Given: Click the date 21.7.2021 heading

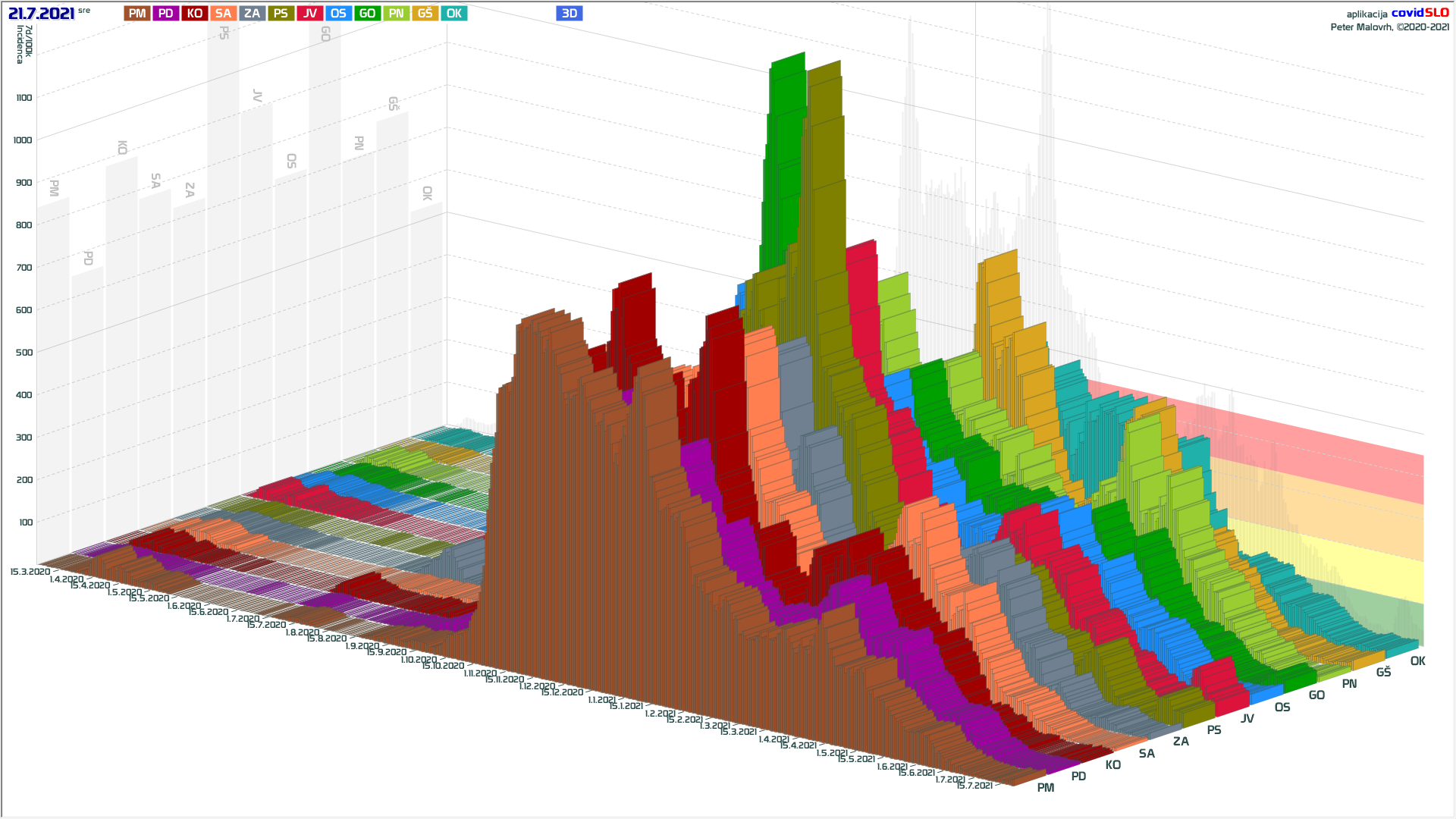Looking at the screenshot, I should [42, 14].
